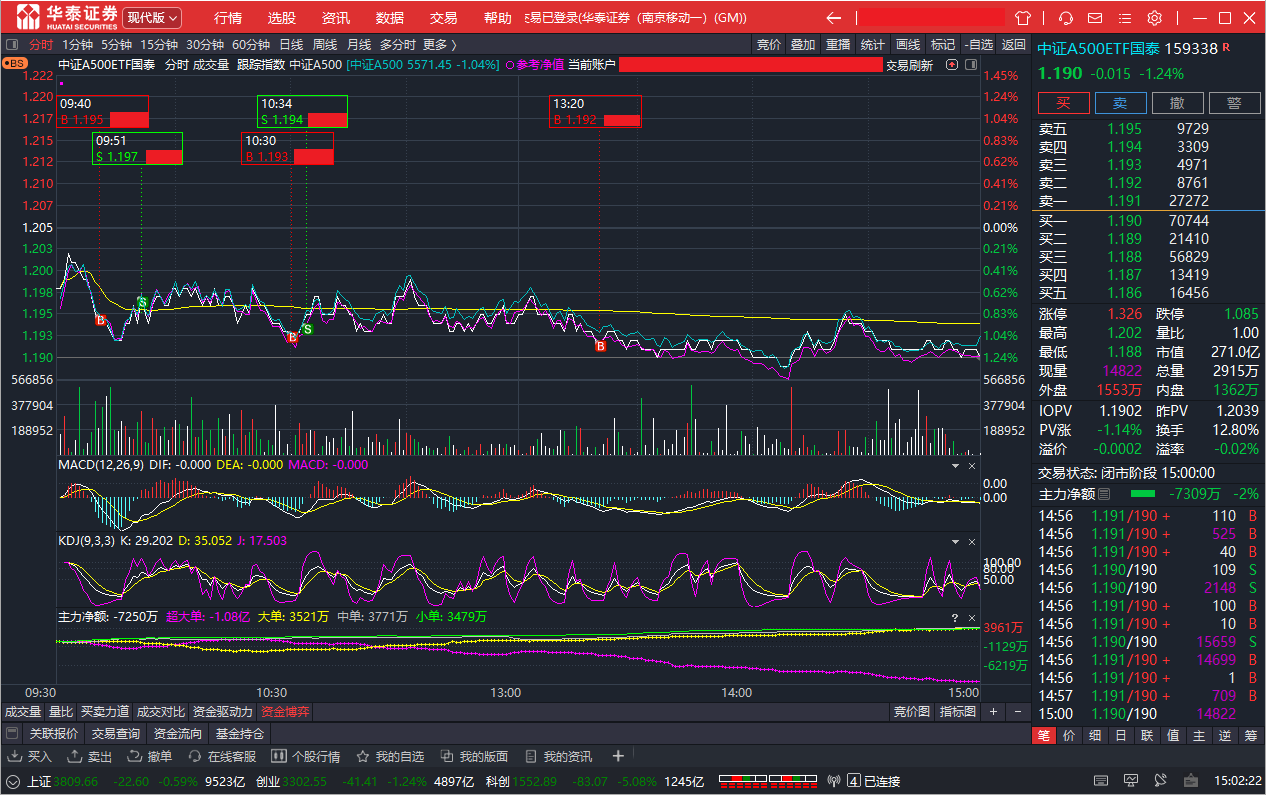
Task: Collapse the KDJ indicator panel arrow
Action: (x=955, y=541)
